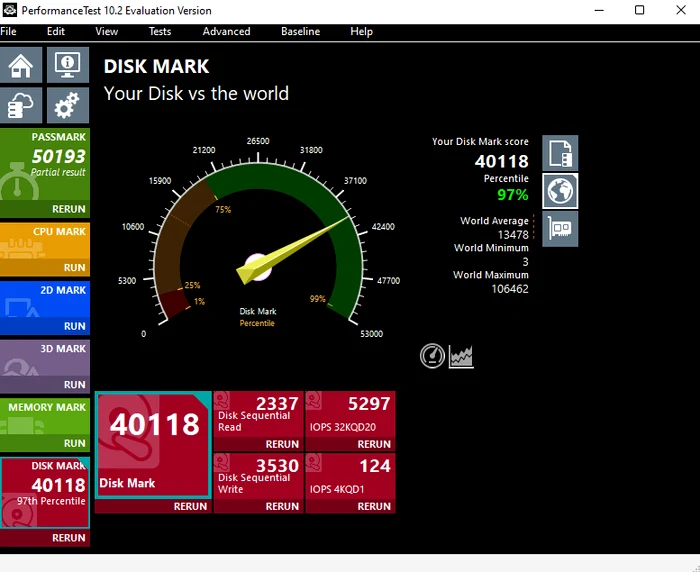This screenshot has height=572, width=700.
Task: Select the hardware card comparison icon
Action: pos(560,229)
